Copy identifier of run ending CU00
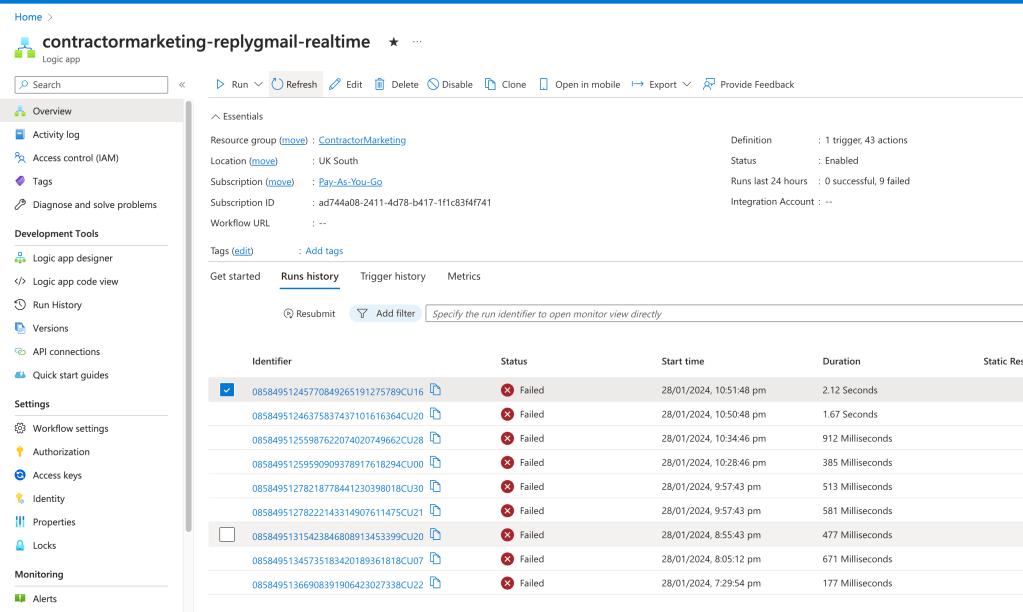 pyautogui.click(x=436, y=463)
